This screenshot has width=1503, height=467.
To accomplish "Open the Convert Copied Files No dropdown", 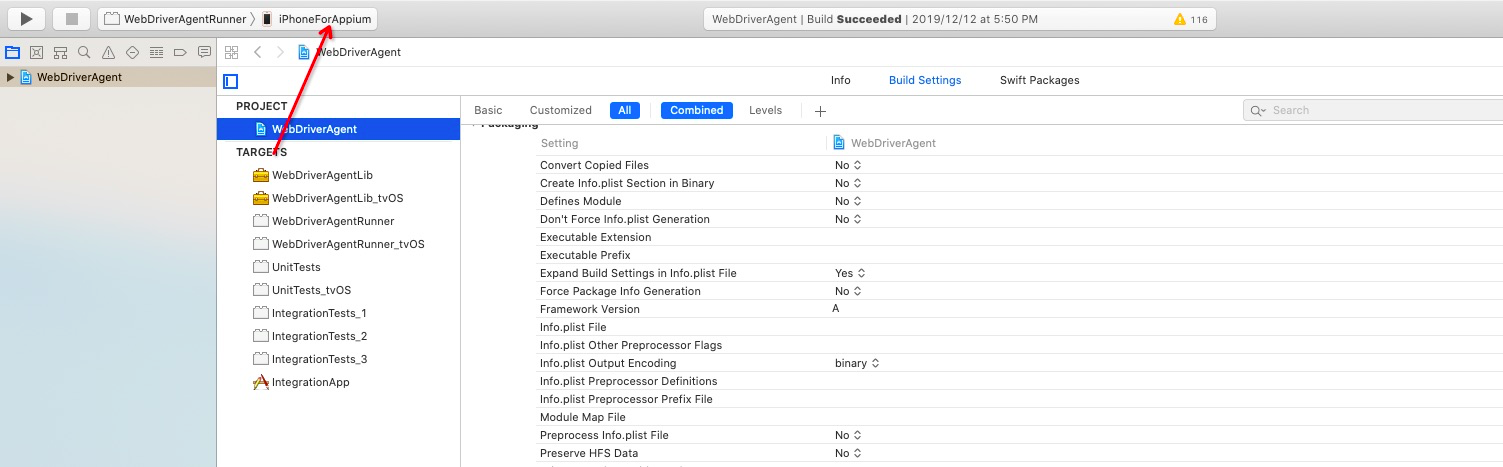I will [x=848, y=165].
